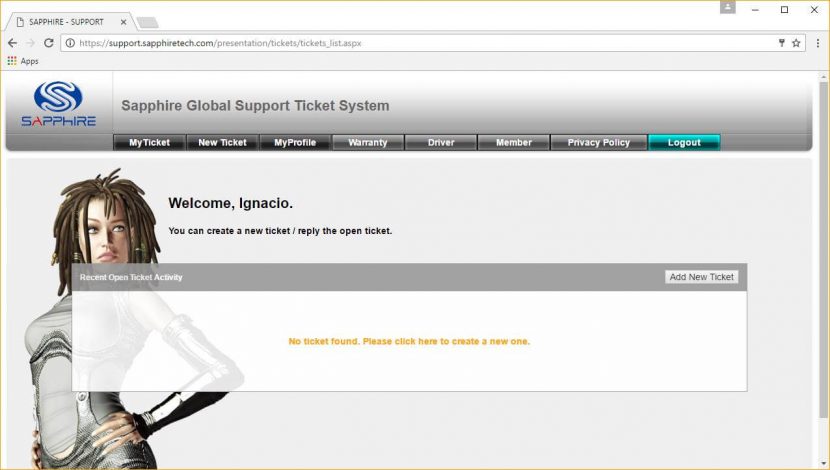Open the MyTicket menu item
Image resolution: width=830 pixels, height=470 pixels.
tap(149, 142)
